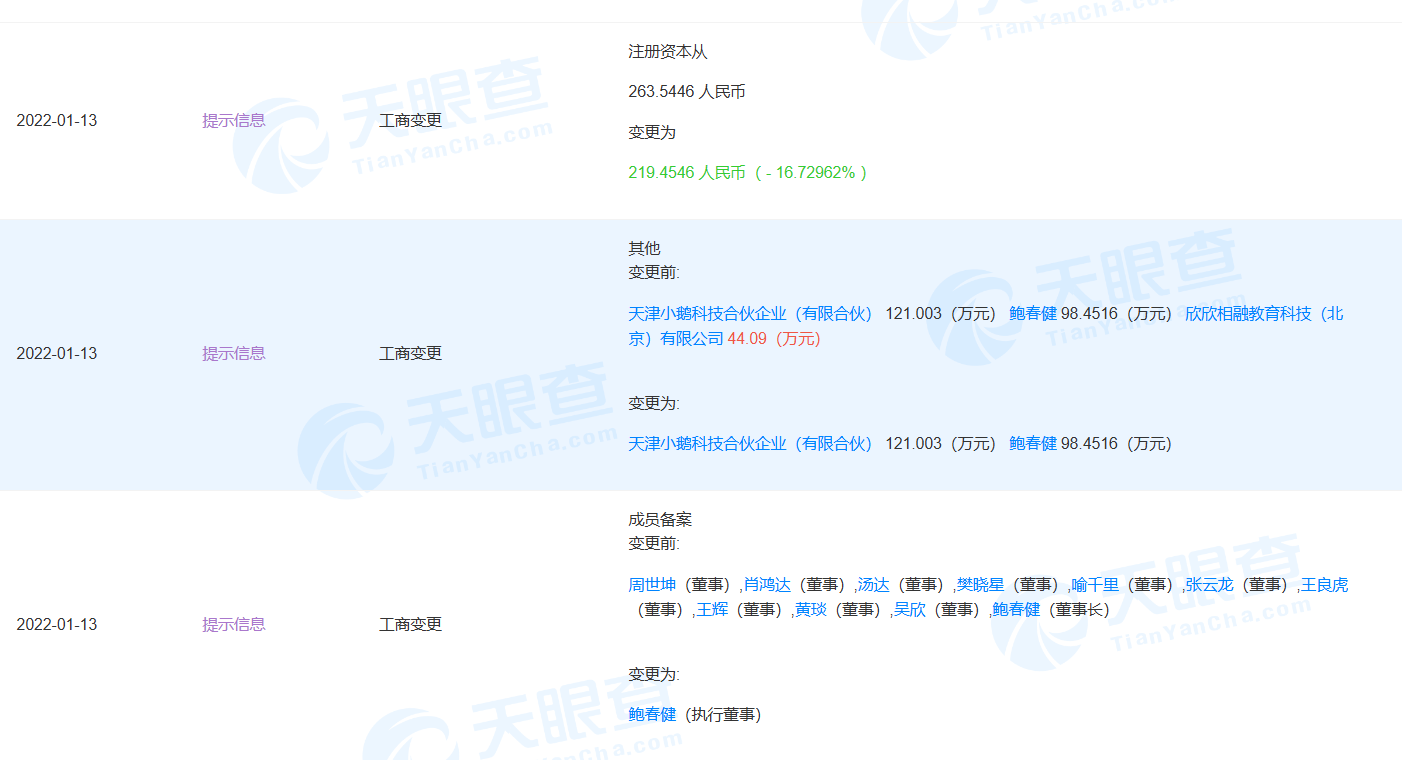Open 欣欣相融教育科技 company link
1402x760 pixels.
pos(1264,314)
